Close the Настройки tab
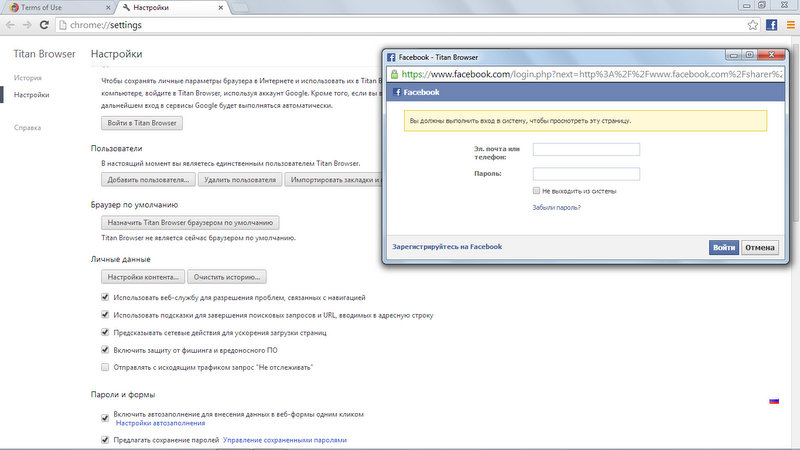Screen dimensions: 800x450 tap(220, 8)
